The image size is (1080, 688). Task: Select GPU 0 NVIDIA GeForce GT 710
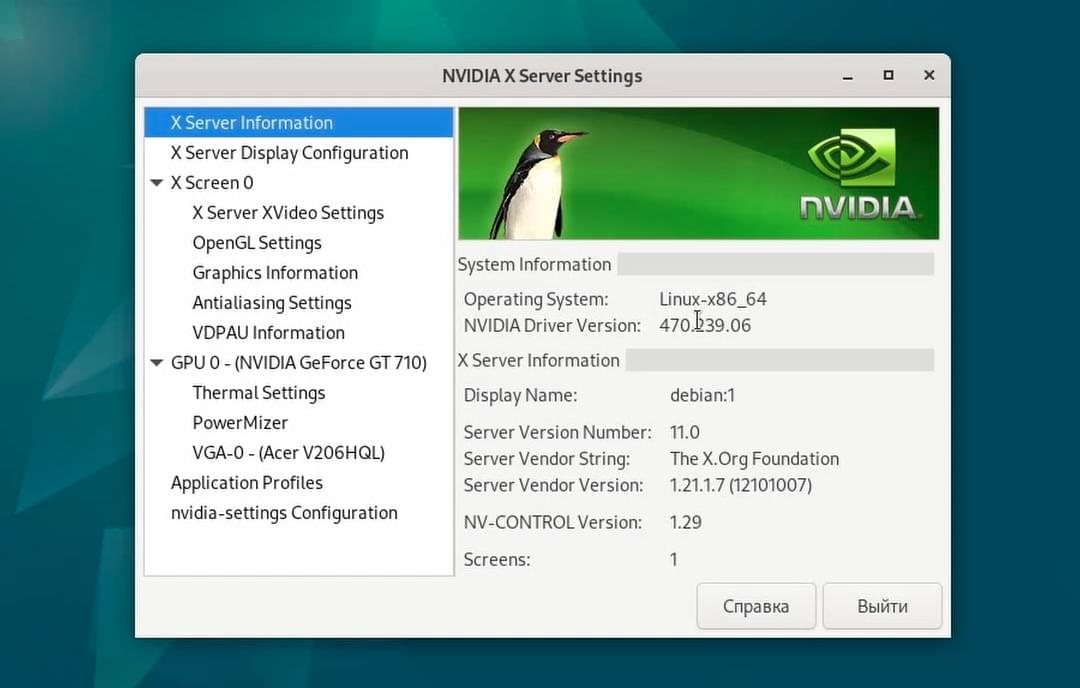[299, 363]
